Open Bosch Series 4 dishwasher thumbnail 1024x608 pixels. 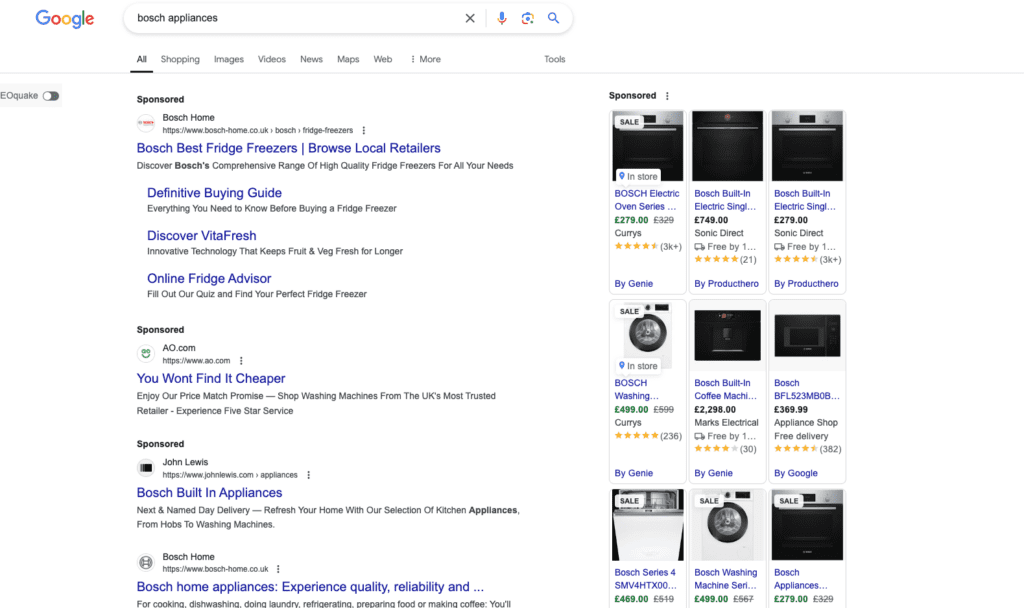tap(648, 525)
